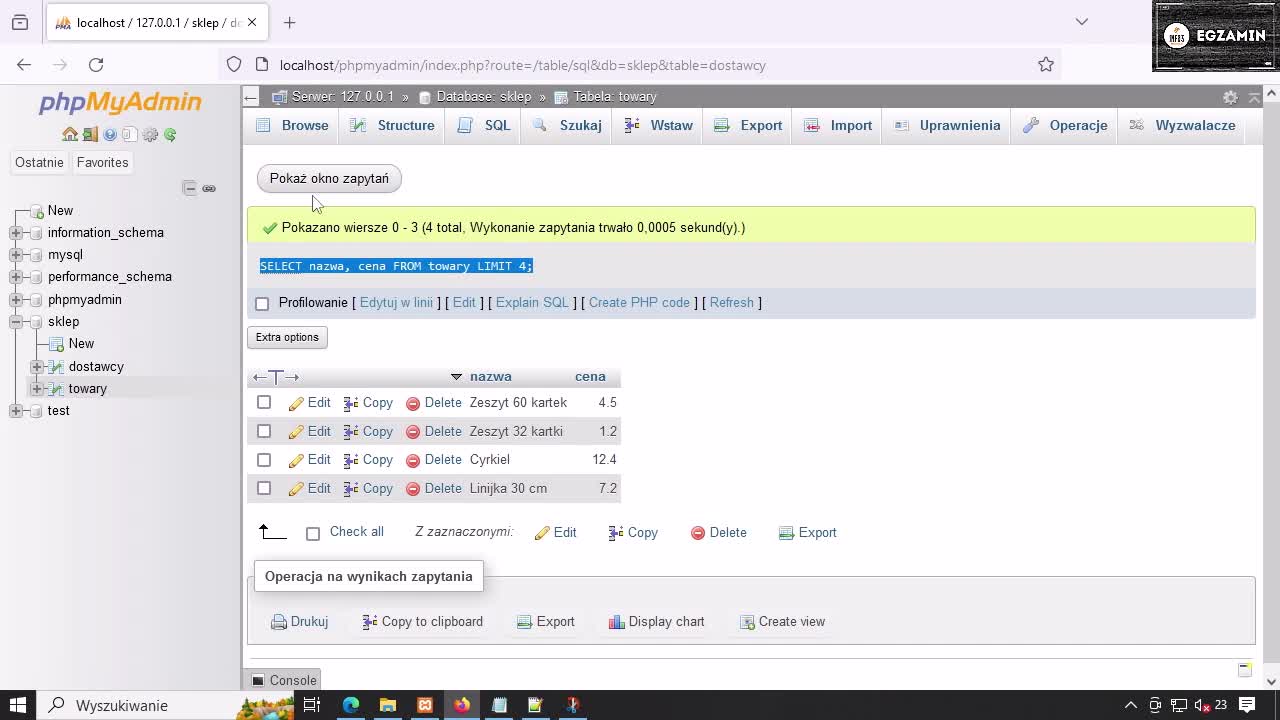Click navigation panel hide arrow icon
This screenshot has height=720, width=1280.
251,97
